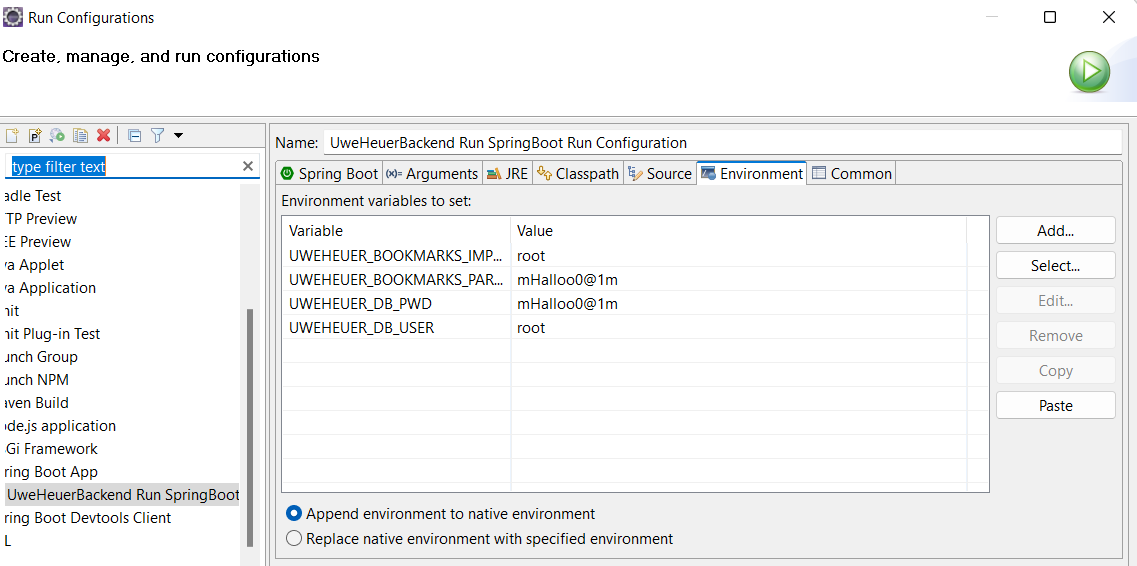
Task: Click the Name input field
Action: tap(720, 143)
